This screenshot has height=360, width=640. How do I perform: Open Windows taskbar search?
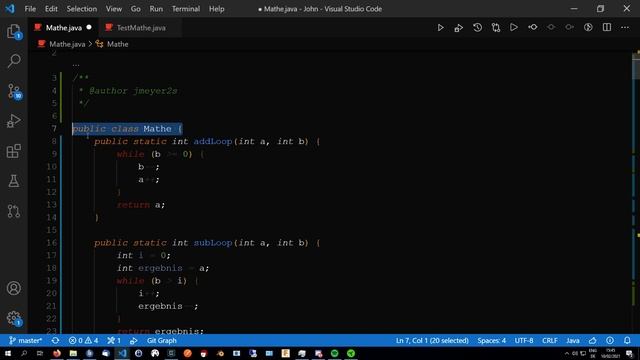[24, 353]
